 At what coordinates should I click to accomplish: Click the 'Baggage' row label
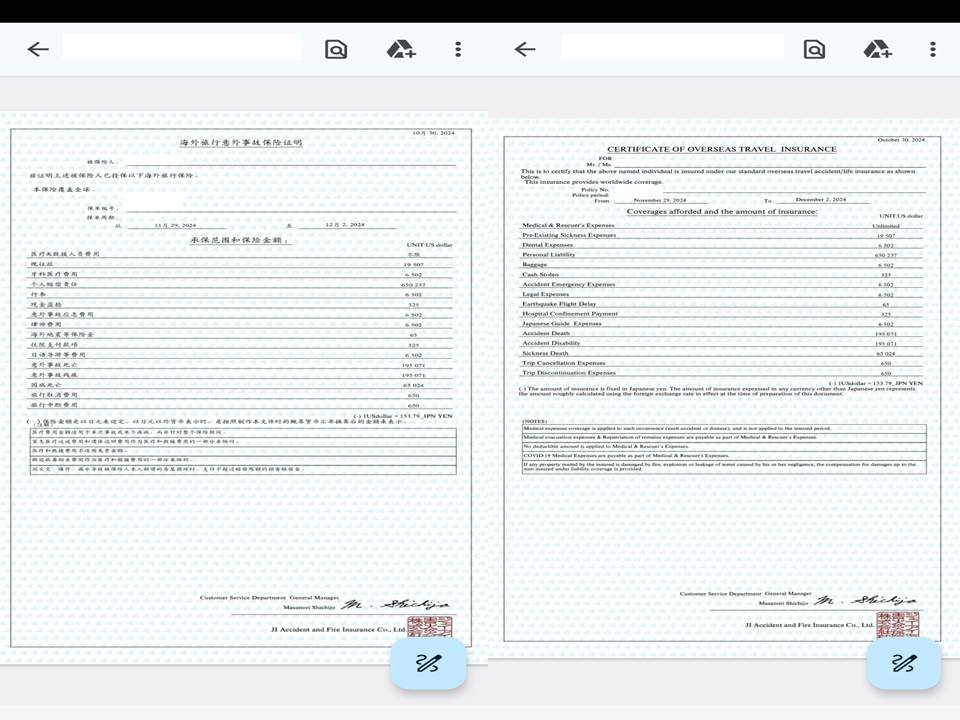[534, 264]
